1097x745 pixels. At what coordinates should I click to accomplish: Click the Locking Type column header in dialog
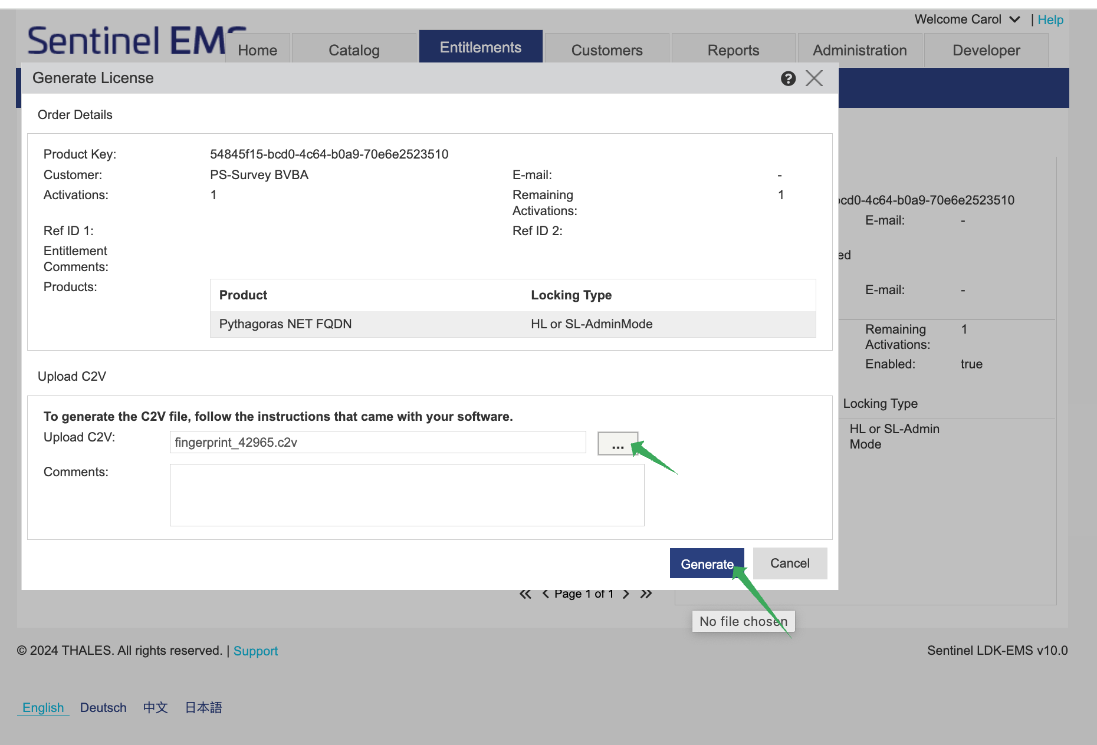tap(571, 295)
